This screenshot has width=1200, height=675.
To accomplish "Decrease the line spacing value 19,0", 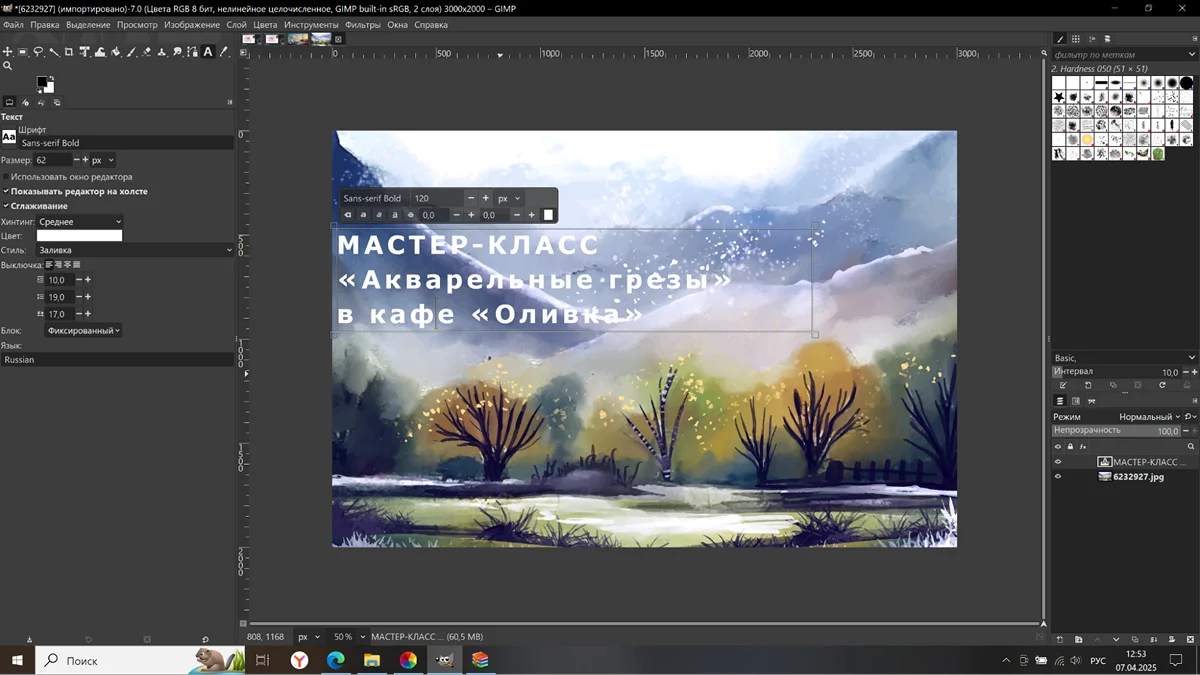I will click(79, 297).
